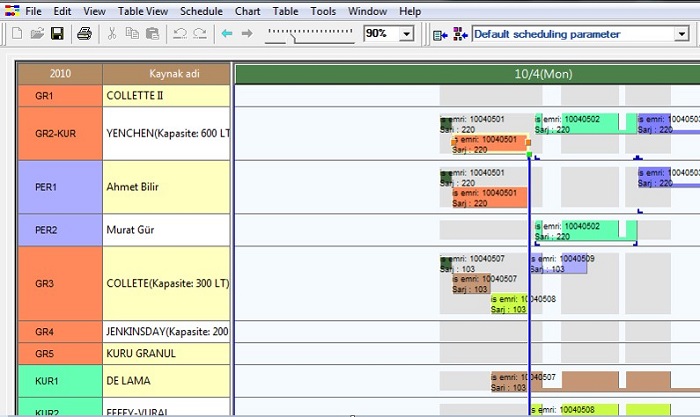Select green 10040502 bar in YENCHEN row

click(586, 124)
